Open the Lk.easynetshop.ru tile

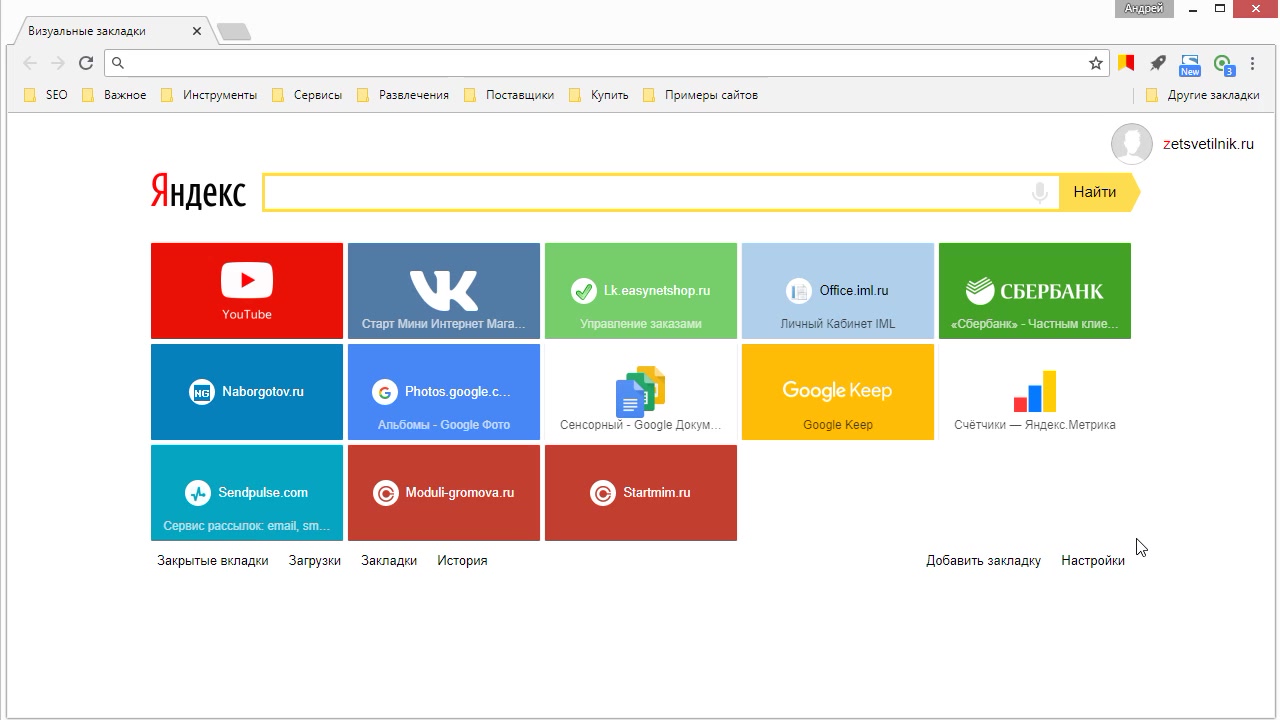tap(641, 291)
